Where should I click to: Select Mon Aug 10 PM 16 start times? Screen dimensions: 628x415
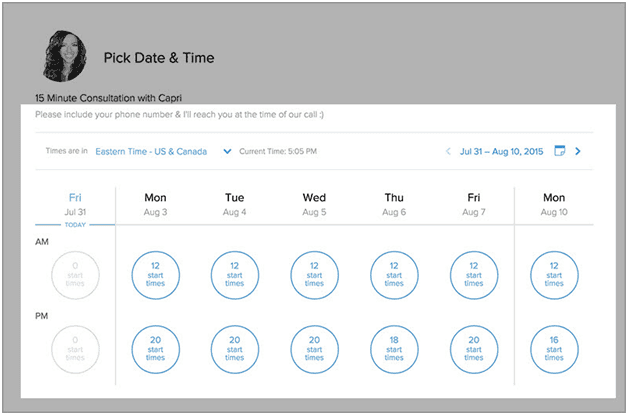(x=554, y=349)
